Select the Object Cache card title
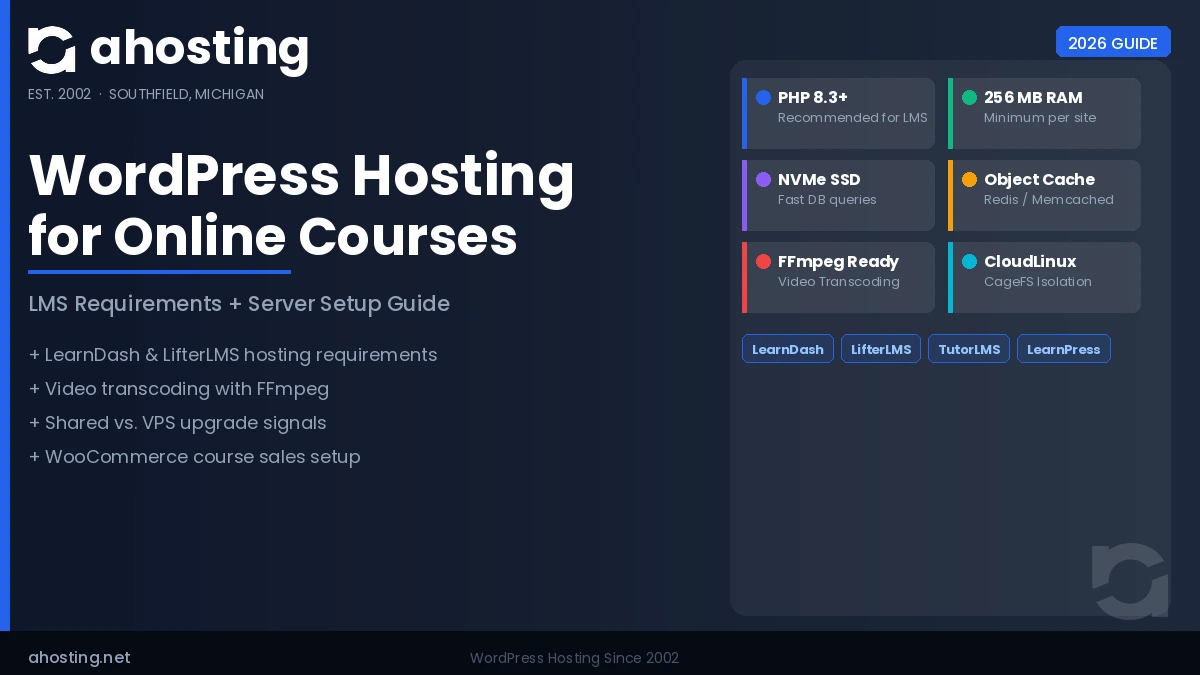This screenshot has width=1200, height=675. click(1039, 180)
